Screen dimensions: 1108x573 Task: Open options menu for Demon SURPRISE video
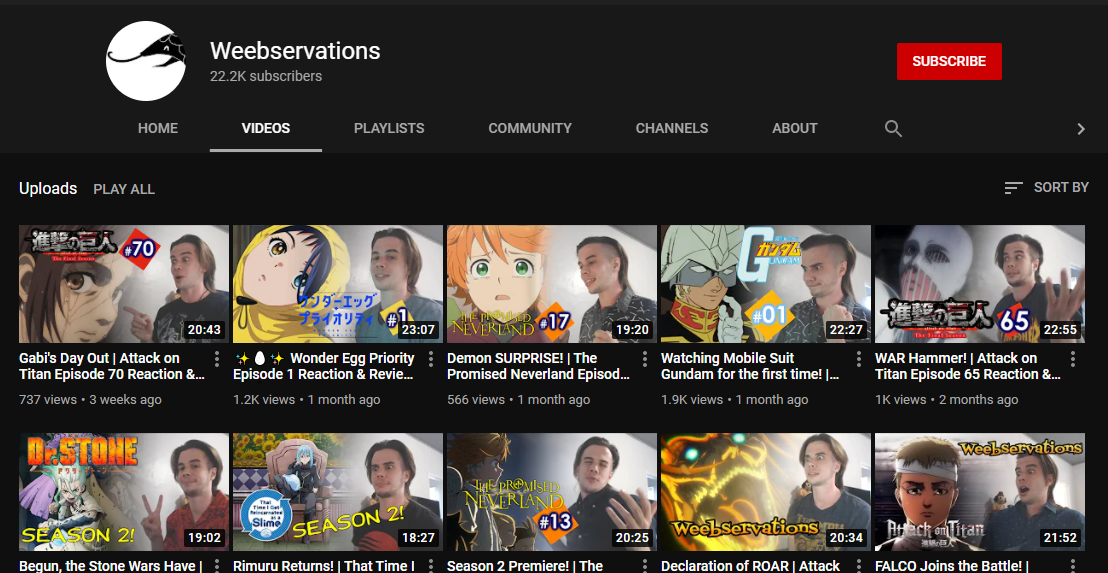coord(644,359)
